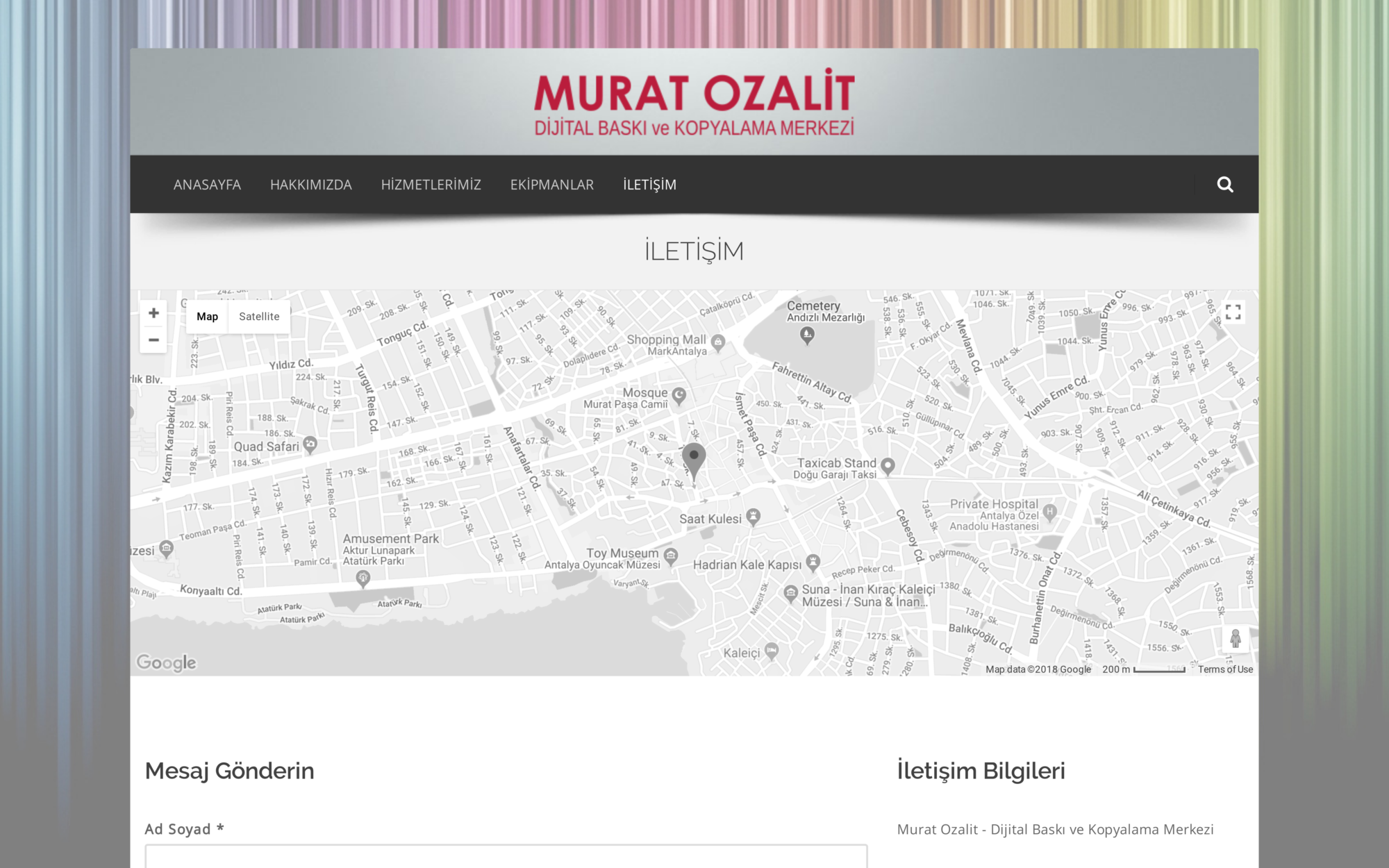1389x868 pixels.
Task: Click the Shopping Mall map label
Action: click(x=666, y=340)
